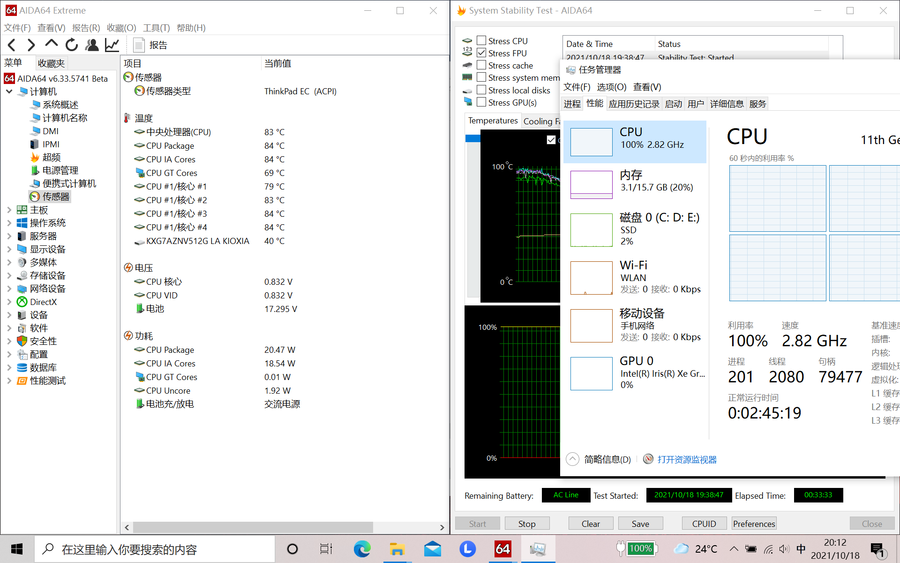Open the 工具(T) menu in AIDA64

[156, 28]
